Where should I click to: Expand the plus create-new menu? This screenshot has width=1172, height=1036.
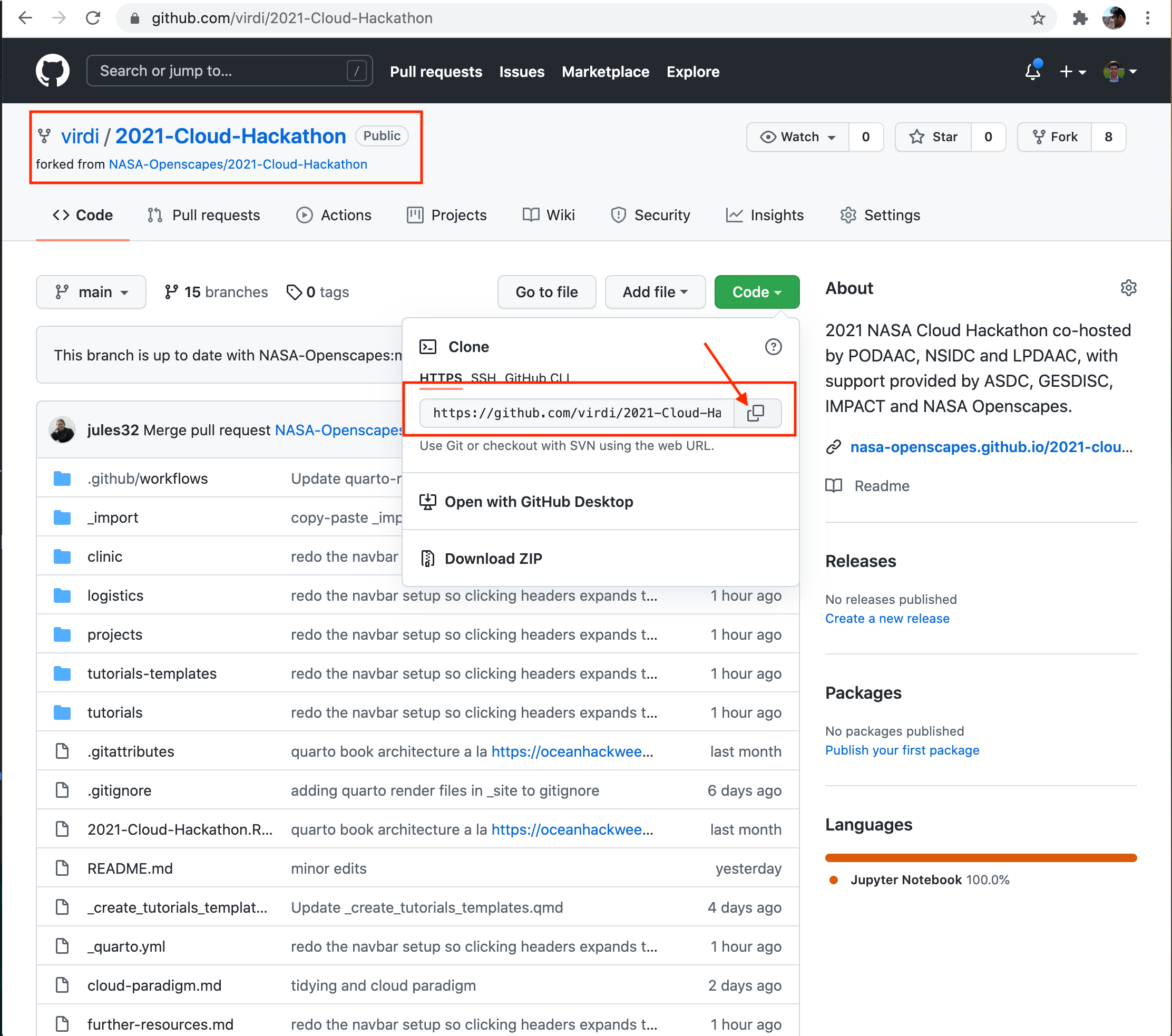tap(1072, 72)
